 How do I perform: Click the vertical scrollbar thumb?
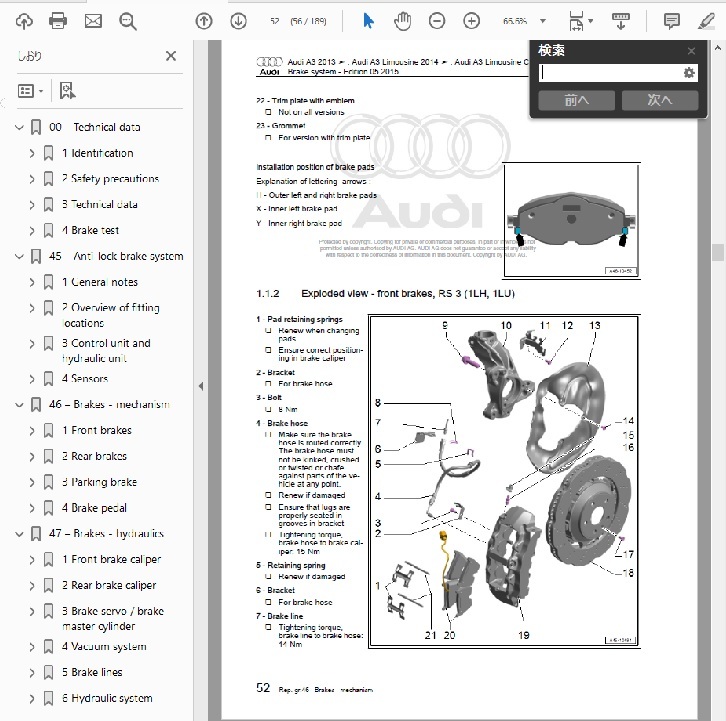(718, 252)
